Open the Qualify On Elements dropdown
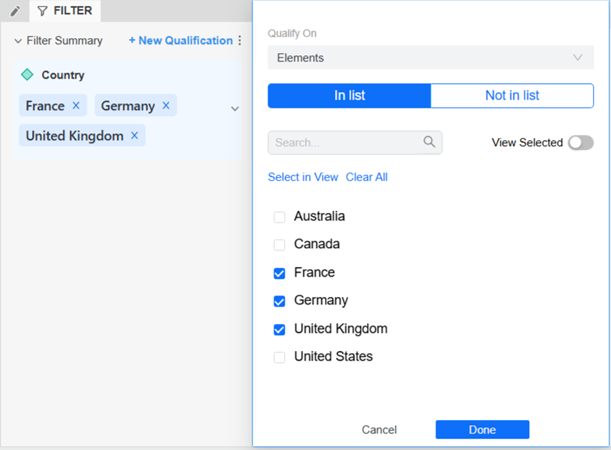The image size is (611, 450). (430, 58)
